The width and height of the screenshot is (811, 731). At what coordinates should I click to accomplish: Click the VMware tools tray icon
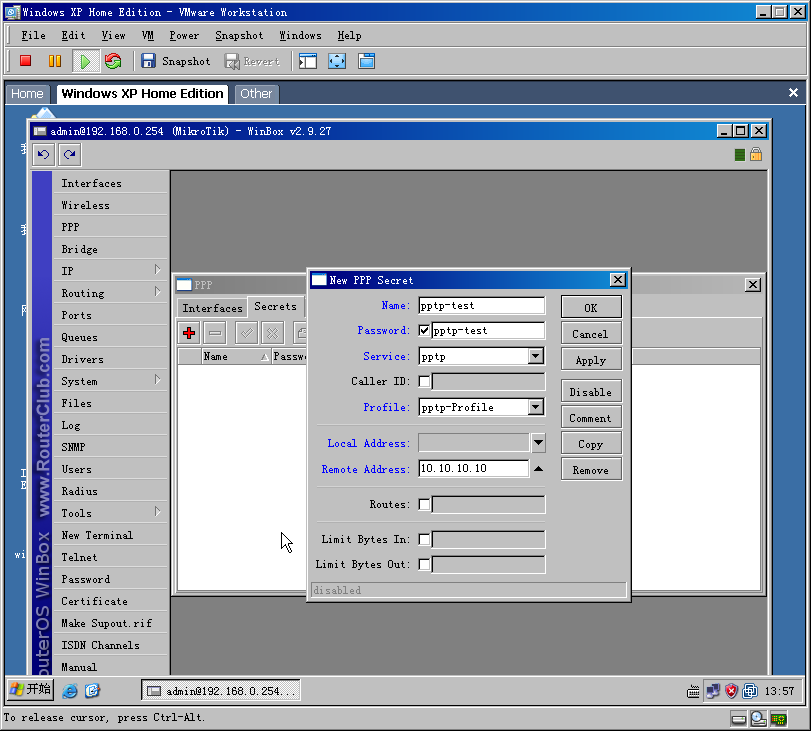point(749,691)
